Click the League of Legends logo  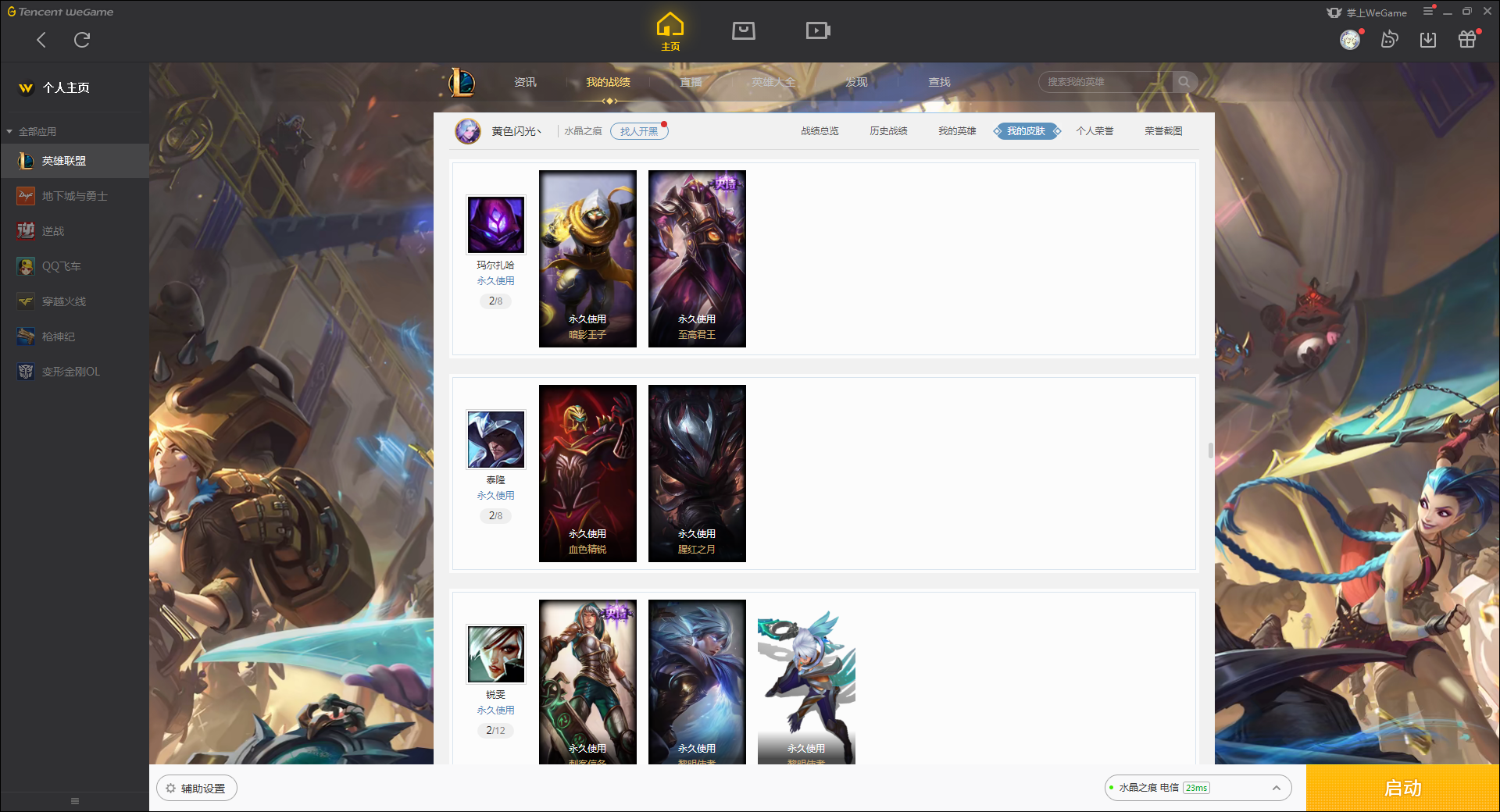click(462, 82)
